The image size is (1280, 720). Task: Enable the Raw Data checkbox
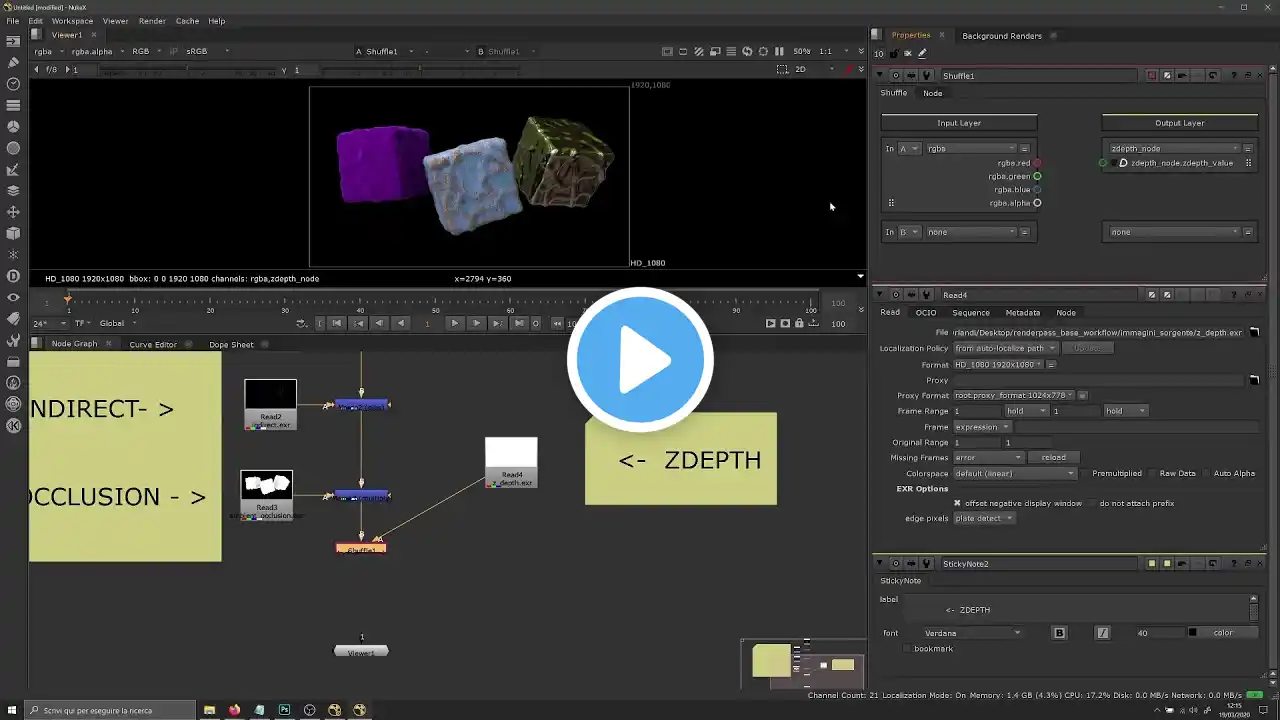point(1151,473)
